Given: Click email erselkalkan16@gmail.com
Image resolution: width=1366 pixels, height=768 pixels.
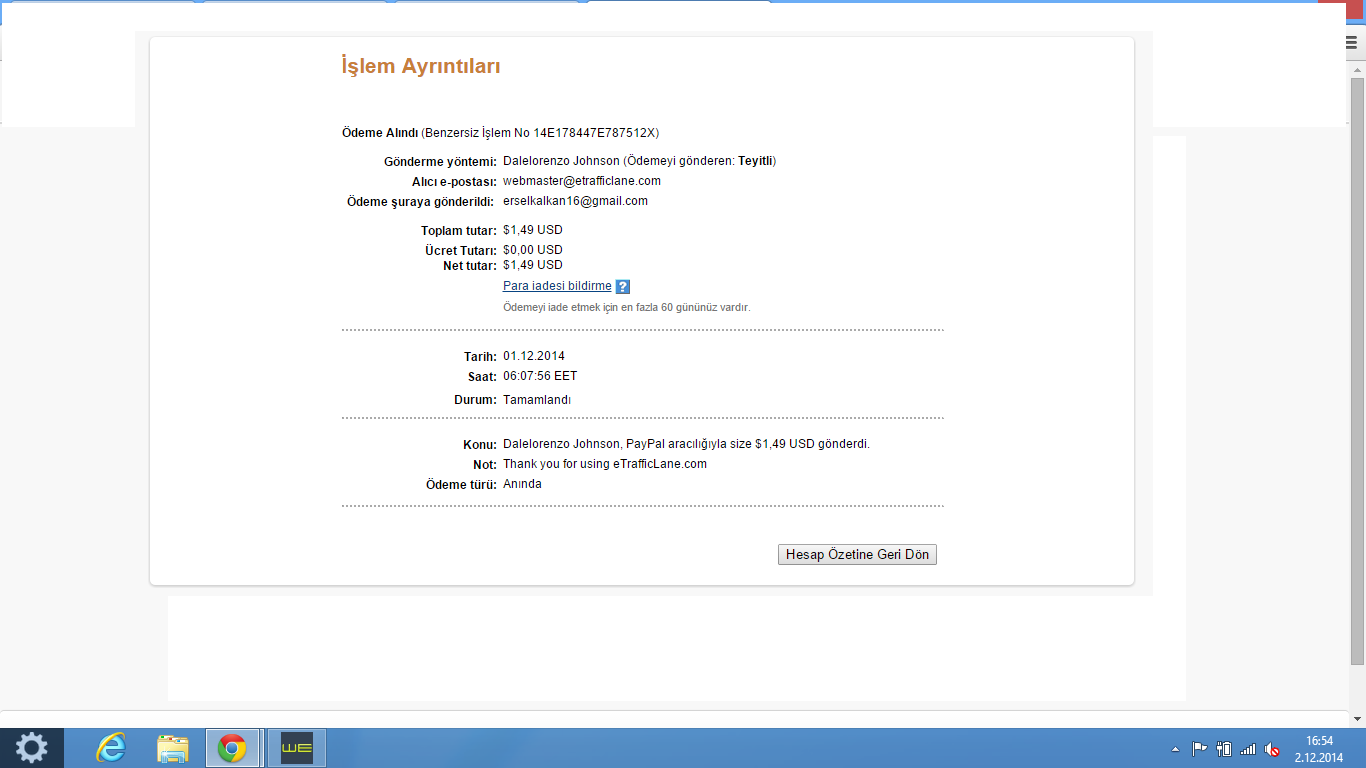Looking at the screenshot, I should point(575,201).
